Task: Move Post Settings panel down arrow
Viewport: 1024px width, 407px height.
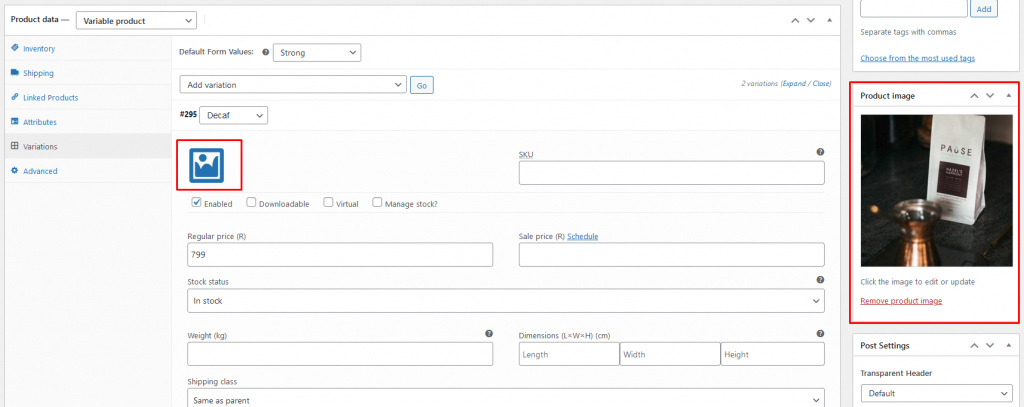Action: pos(990,345)
